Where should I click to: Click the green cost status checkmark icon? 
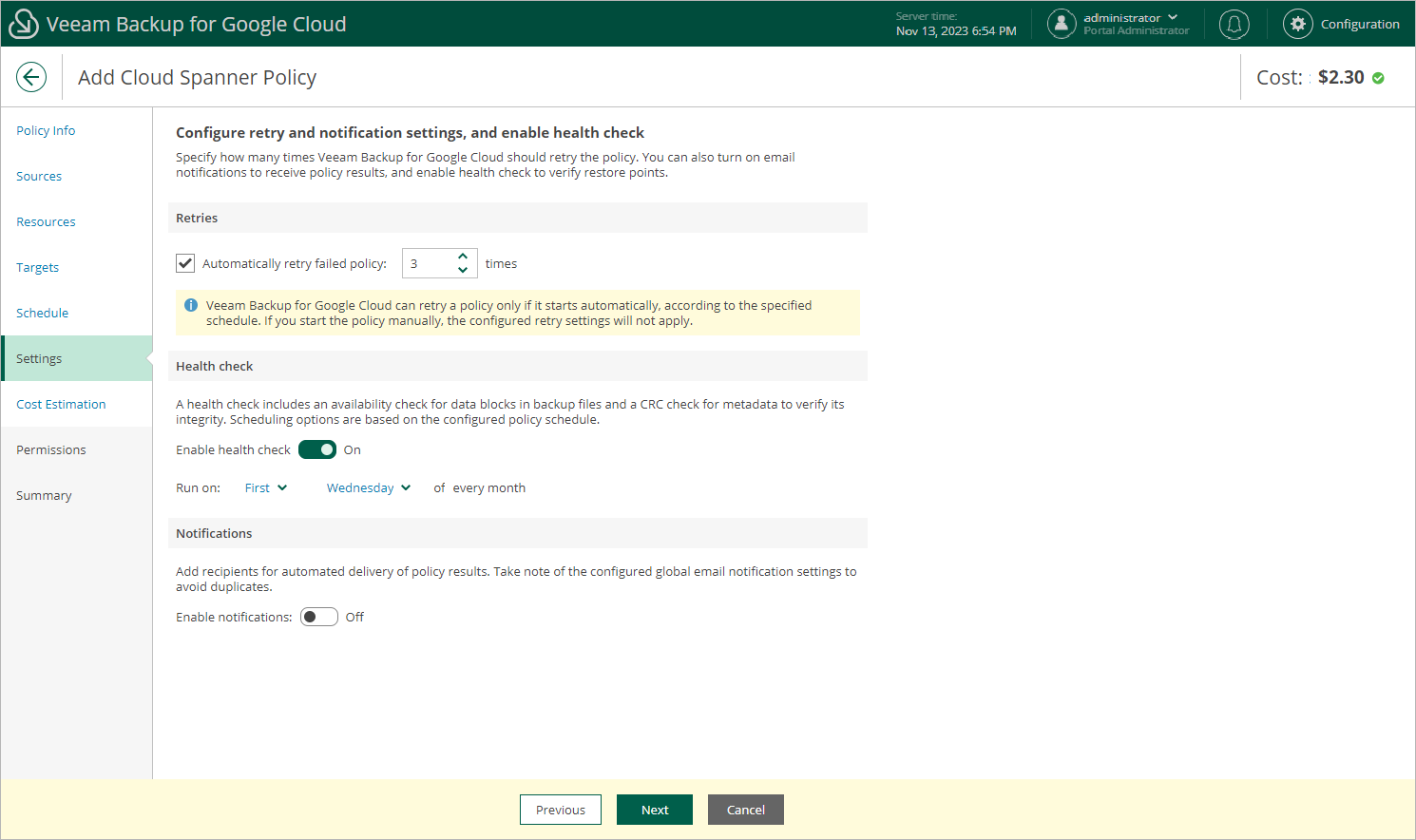click(1378, 78)
